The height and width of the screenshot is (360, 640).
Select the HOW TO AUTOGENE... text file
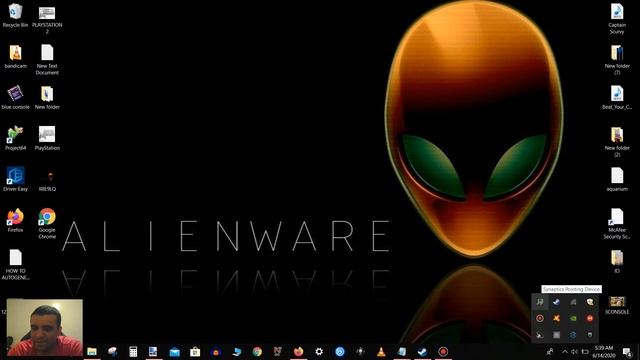15,264
